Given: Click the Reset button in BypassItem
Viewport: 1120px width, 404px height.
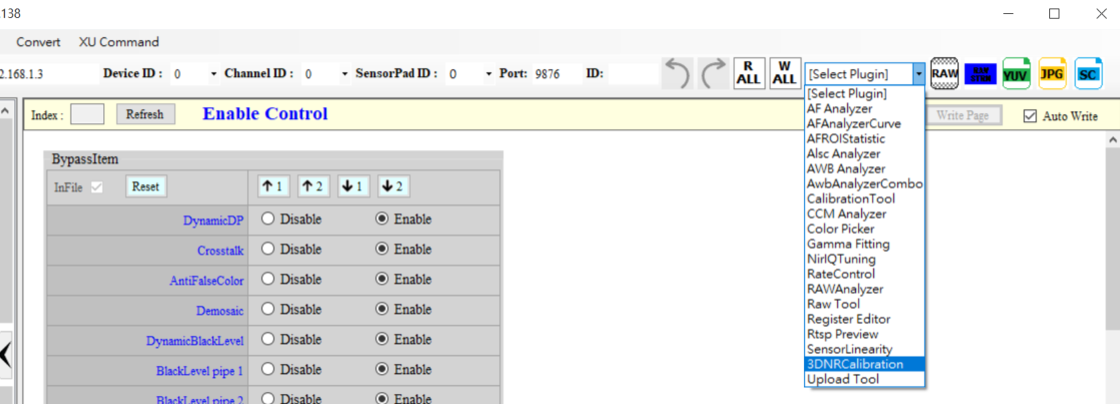Looking at the screenshot, I should (x=146, y=186).
